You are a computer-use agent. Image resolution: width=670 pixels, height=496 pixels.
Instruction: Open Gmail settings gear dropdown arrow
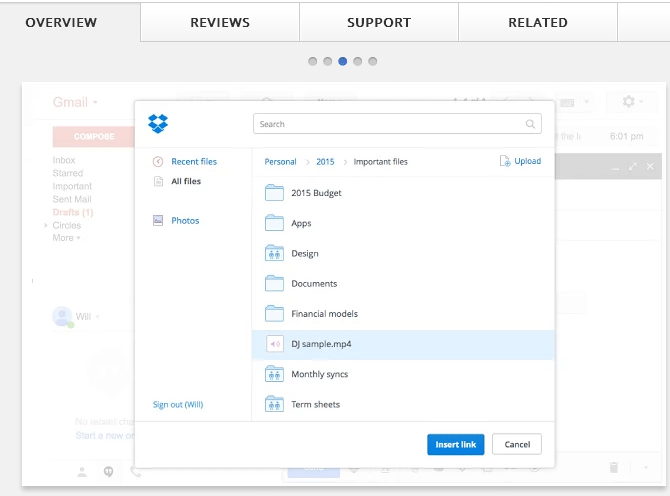(x=641, y=102)
